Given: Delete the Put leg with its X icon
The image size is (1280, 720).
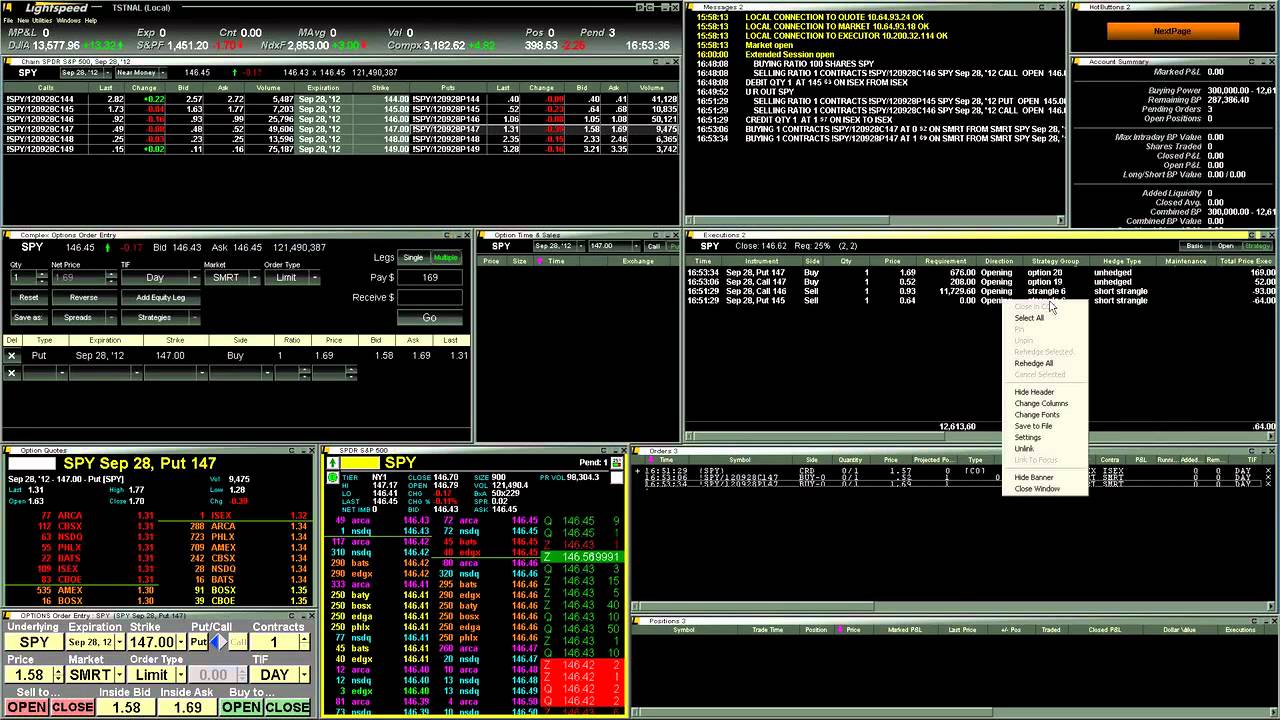Looking at the screenshot, I should point(12,355).
